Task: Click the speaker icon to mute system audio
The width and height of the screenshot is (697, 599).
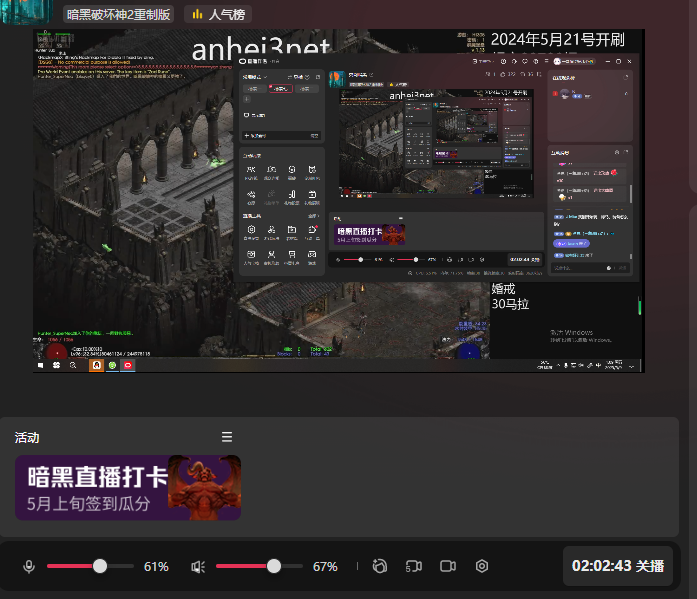Action: coord(198,567)
